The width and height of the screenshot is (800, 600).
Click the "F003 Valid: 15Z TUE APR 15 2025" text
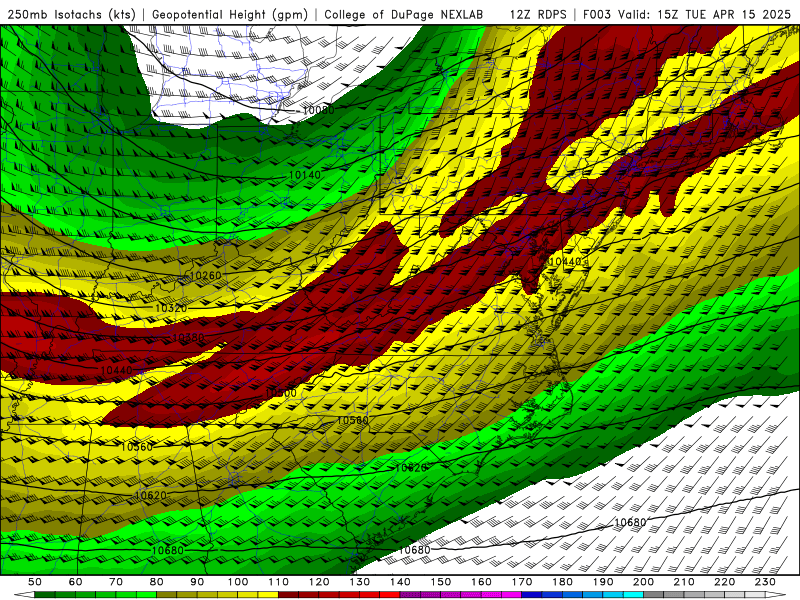click(x=687, y=14)
